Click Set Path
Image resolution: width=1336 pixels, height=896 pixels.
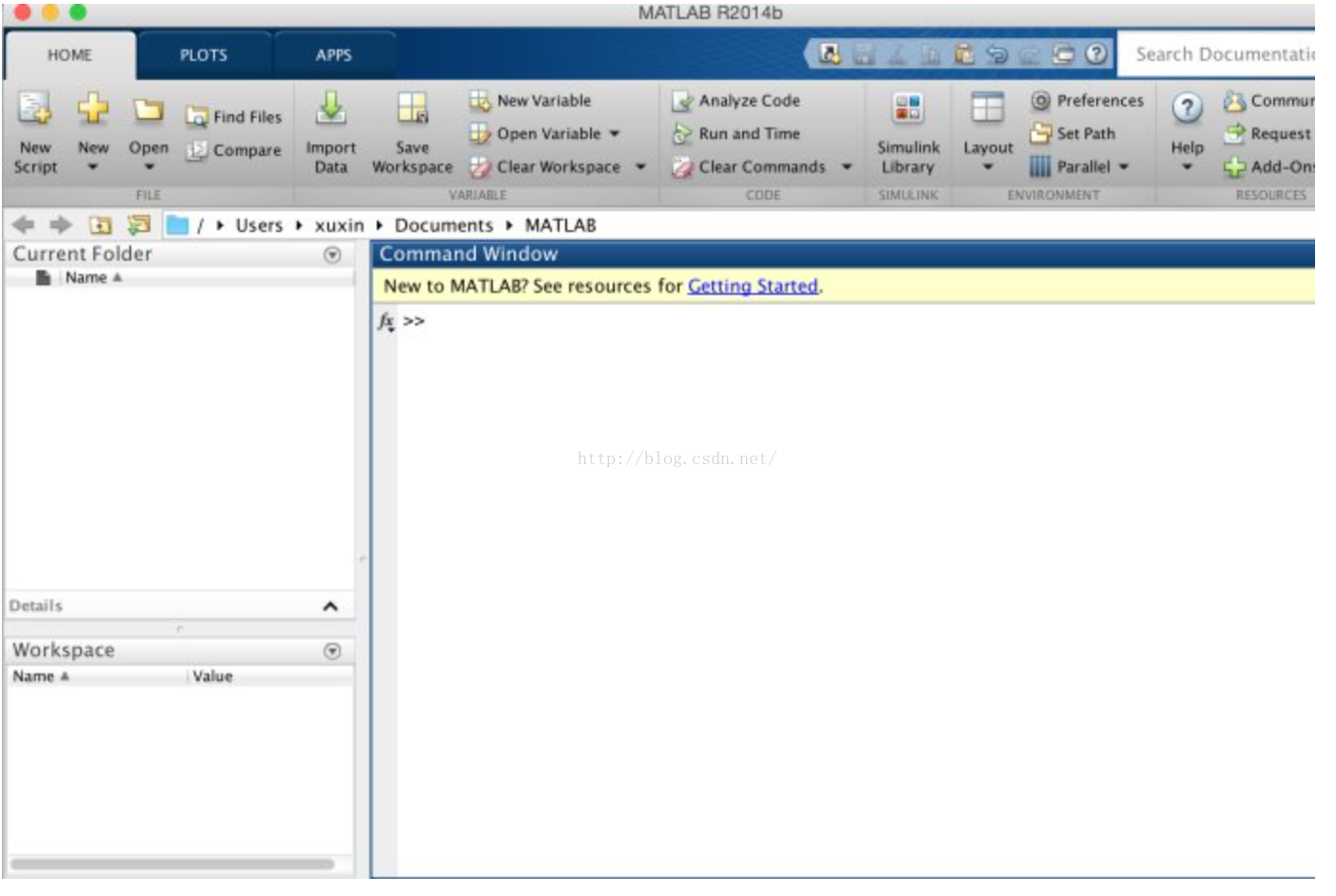[1072, 134]
